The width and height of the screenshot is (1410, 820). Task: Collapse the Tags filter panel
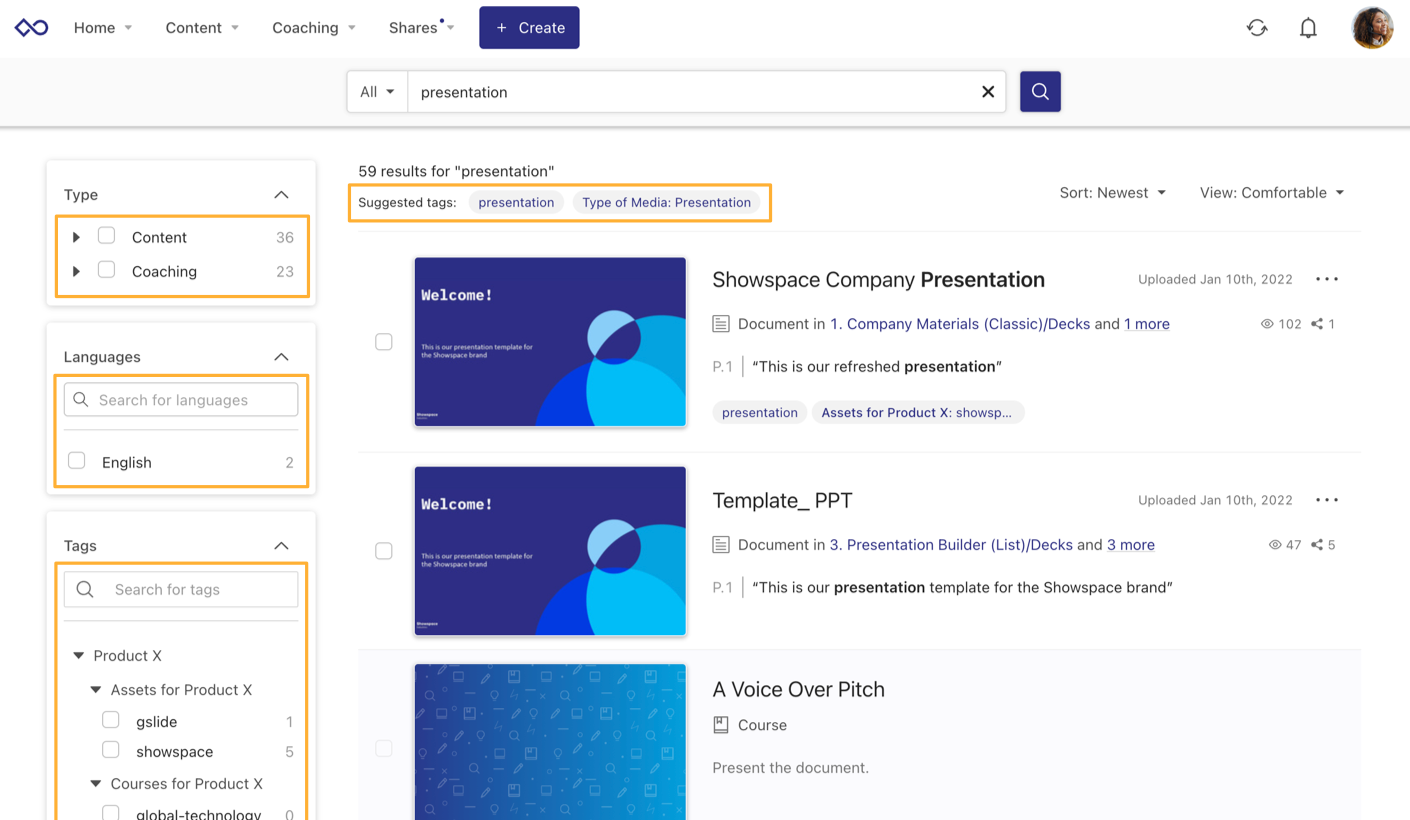pyautogui.click(x=281, y=546)
